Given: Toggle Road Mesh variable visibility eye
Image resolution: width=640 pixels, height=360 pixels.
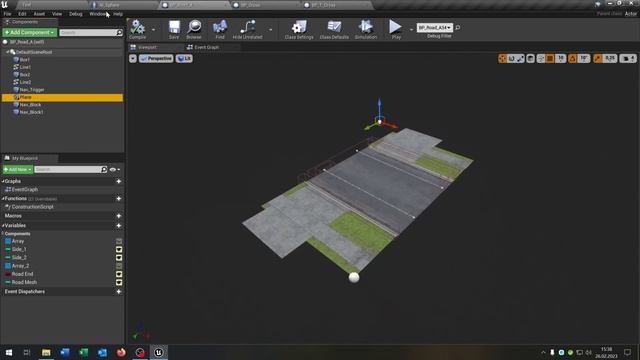Looking at the screenshot, I should tap(119, 282).
